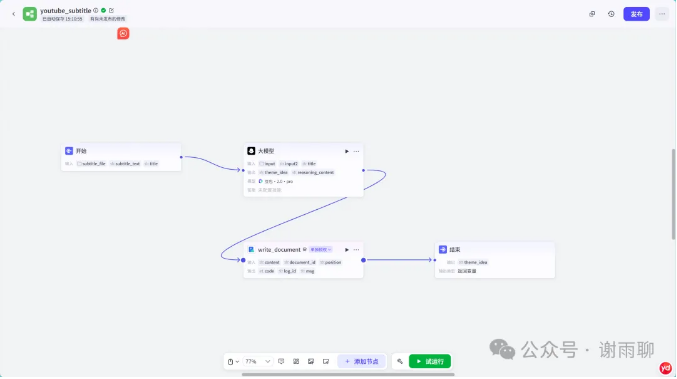Click the red floating icon under the title
Screen dimensions: 677x379
pos(123,33)
